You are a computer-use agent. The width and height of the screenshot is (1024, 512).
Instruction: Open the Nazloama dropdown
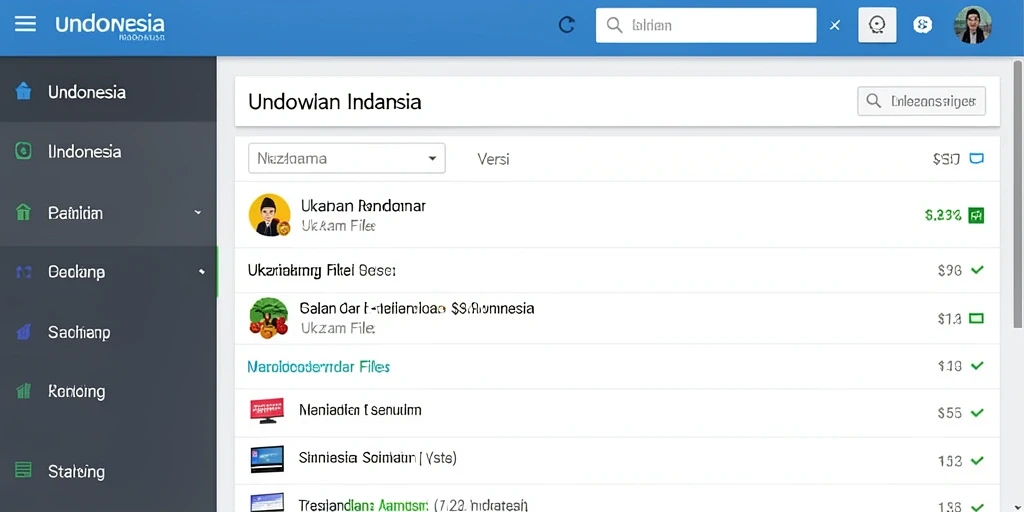347,158
